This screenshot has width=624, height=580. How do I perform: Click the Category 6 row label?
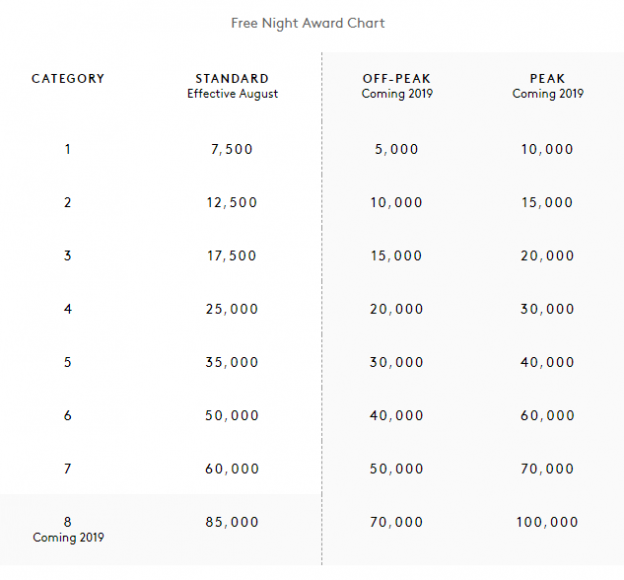click(68, 415)
